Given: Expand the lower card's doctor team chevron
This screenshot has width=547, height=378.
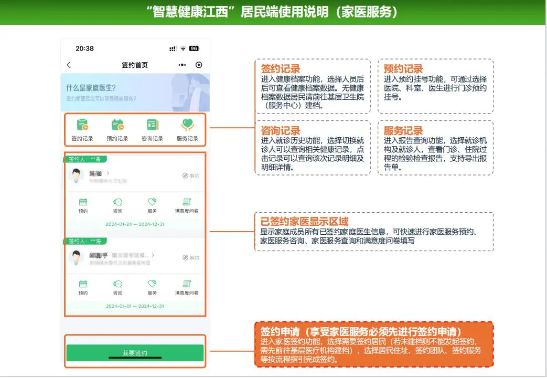Looking at the screenshot, I should tap(153, 255).
